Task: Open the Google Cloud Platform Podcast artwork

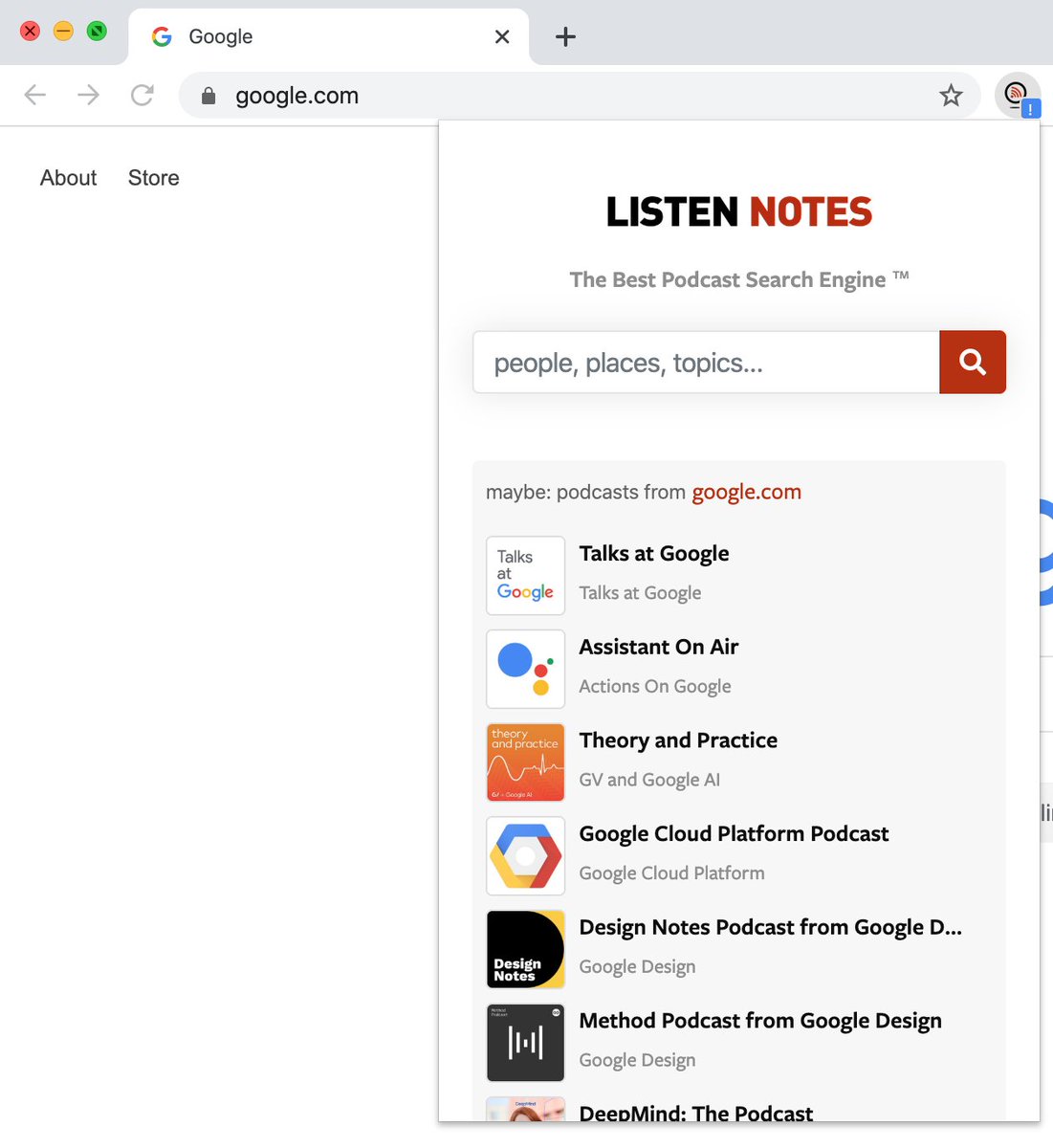Action: pos(525,855)
